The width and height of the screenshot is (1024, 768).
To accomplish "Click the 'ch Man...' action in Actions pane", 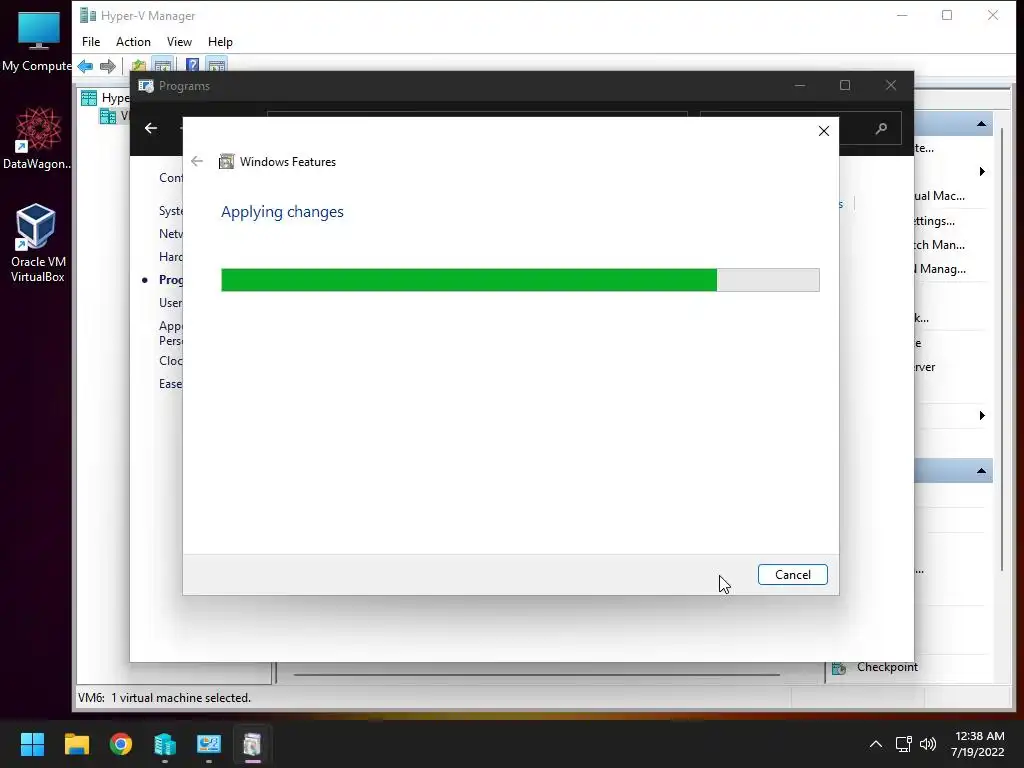I will tap(939, 245).
